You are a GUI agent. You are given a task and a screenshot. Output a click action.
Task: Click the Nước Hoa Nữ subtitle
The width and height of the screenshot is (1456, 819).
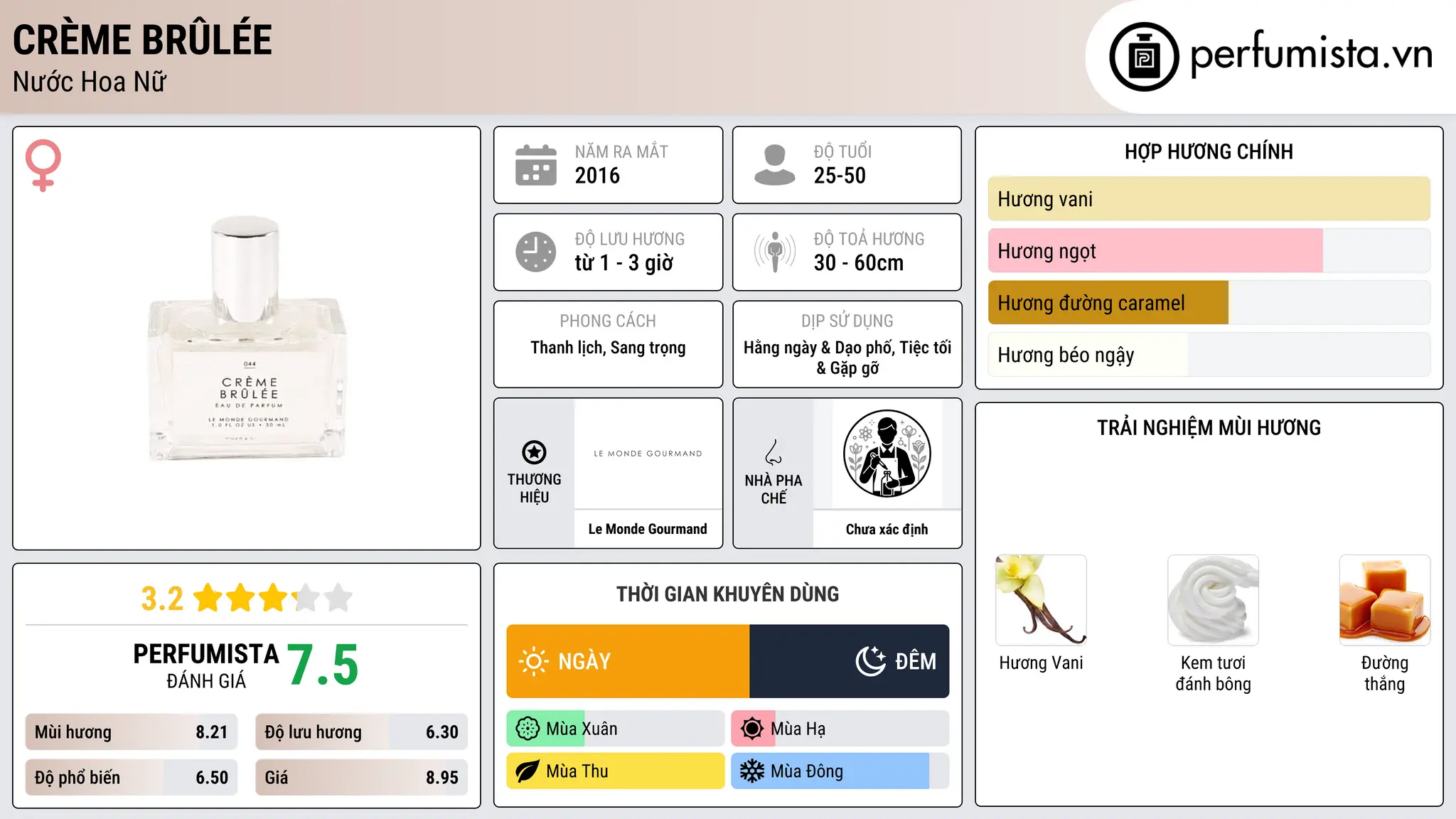tap(90, 82)
